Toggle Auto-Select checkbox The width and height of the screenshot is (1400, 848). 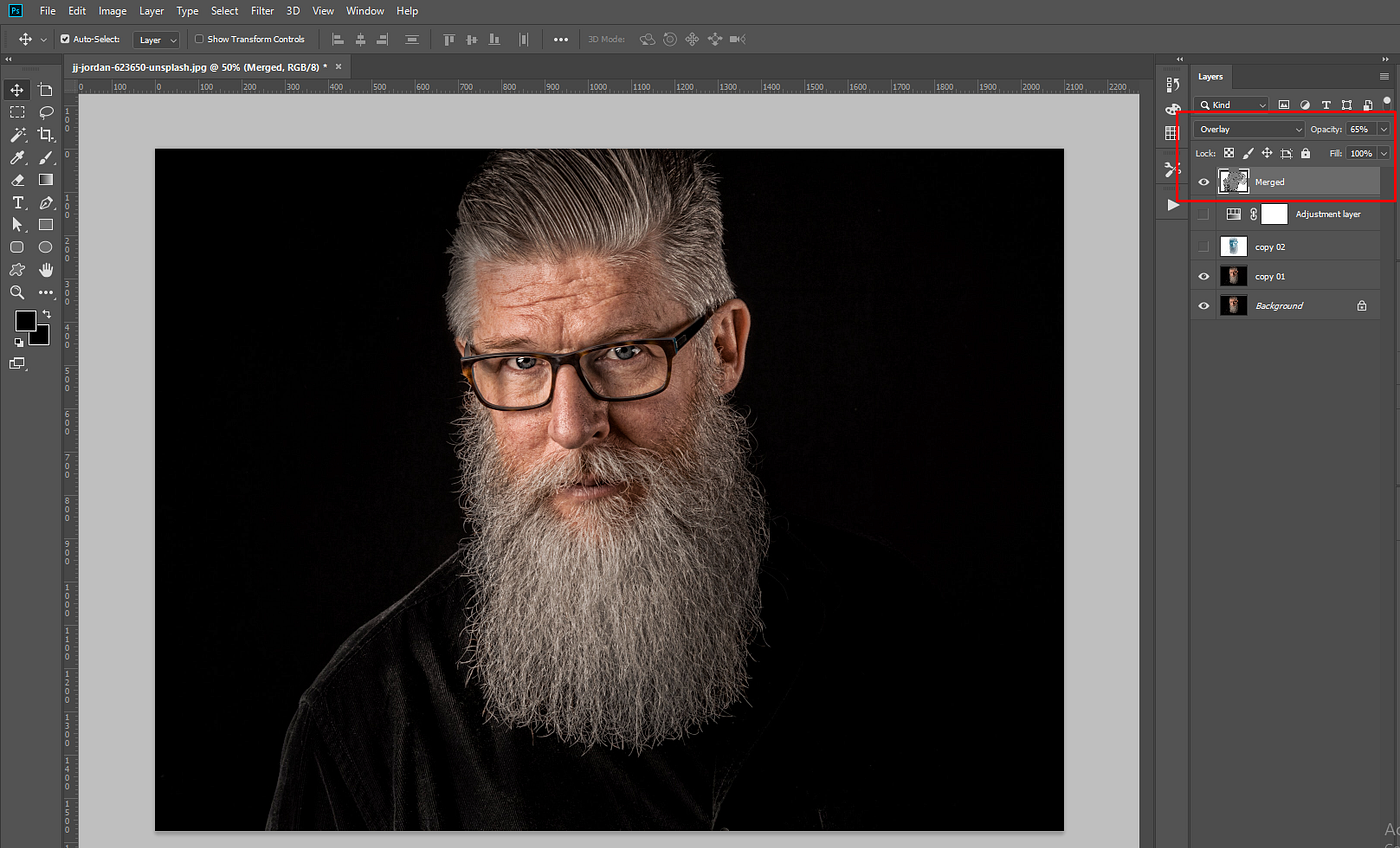pos(65,39)
